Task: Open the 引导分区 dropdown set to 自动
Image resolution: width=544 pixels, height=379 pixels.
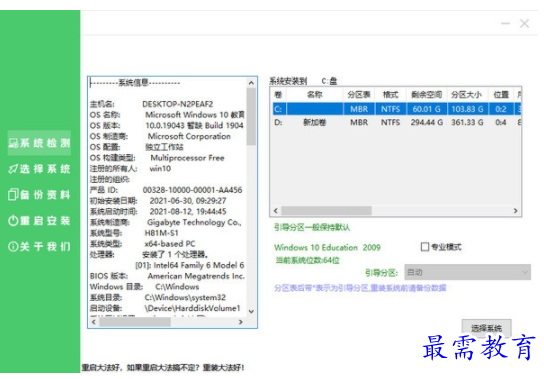Action: coord(467,272)
